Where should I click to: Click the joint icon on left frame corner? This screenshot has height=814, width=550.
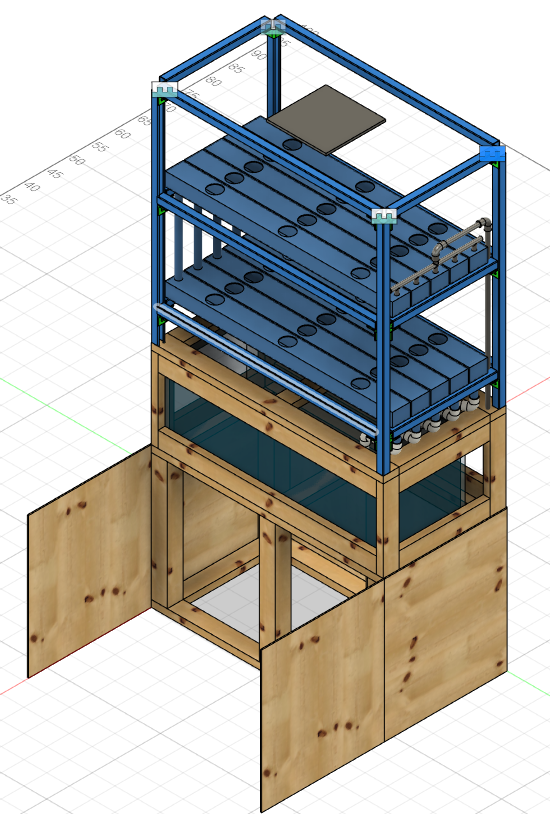165,89
